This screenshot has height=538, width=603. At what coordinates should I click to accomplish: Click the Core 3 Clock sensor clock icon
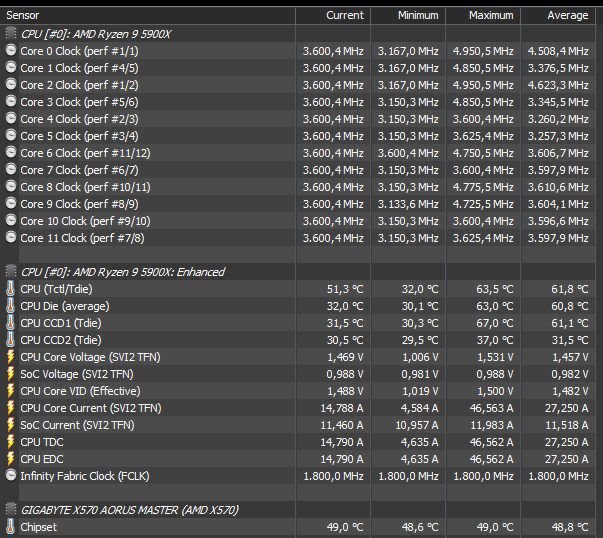tap(11, 102)
